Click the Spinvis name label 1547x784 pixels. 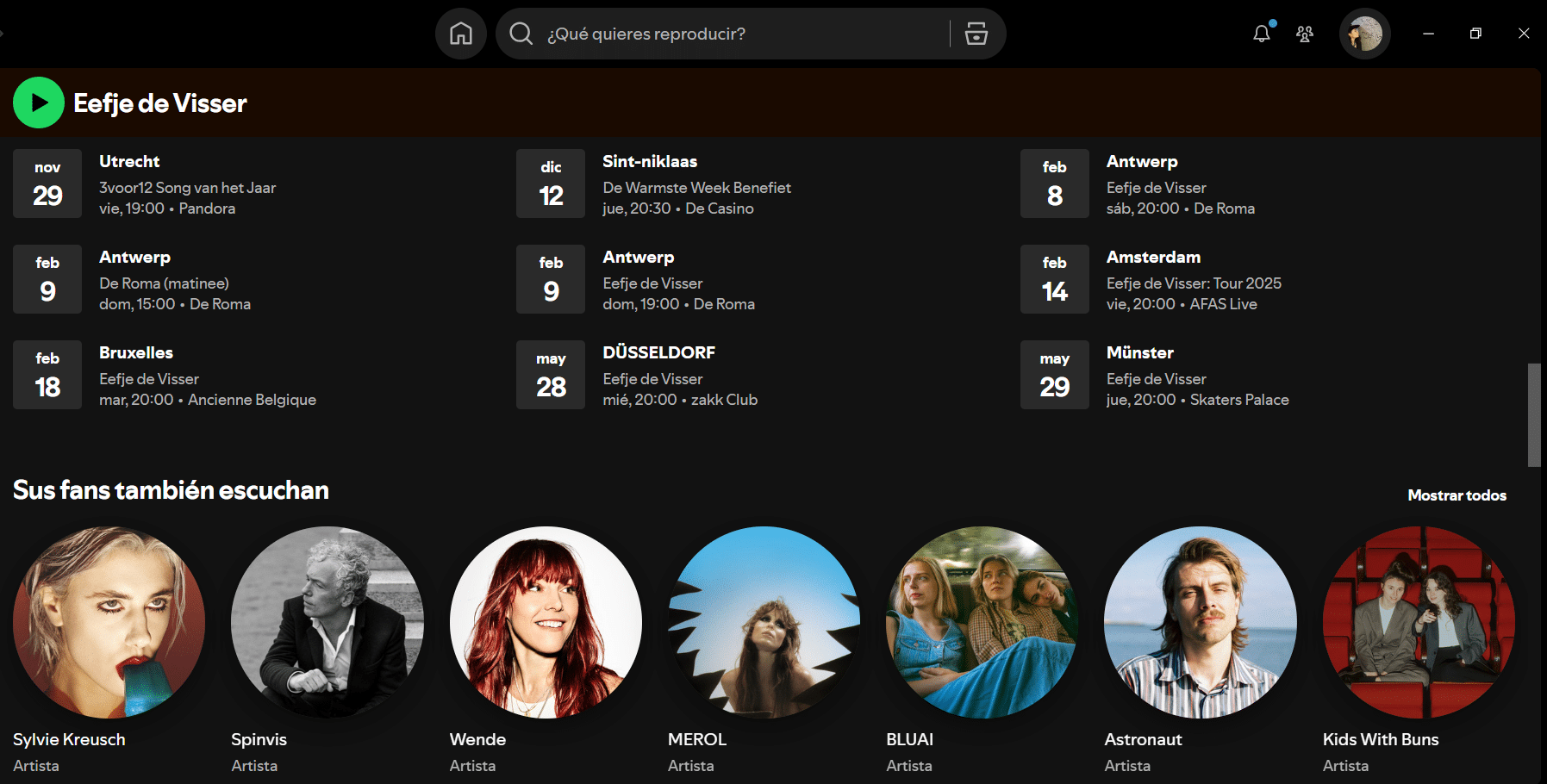coord(259,739)
